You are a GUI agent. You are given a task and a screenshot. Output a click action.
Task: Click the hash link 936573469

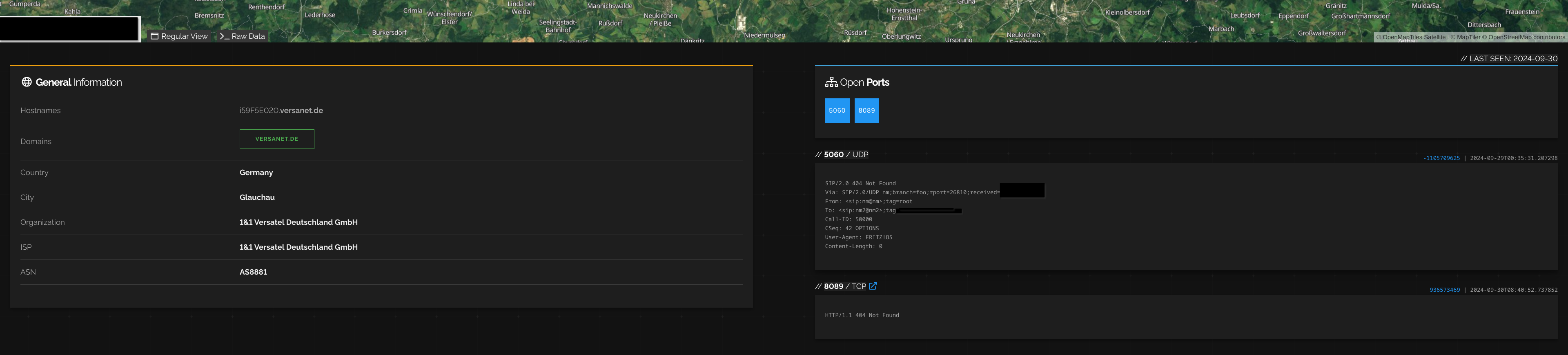(x=1444, y=290)
